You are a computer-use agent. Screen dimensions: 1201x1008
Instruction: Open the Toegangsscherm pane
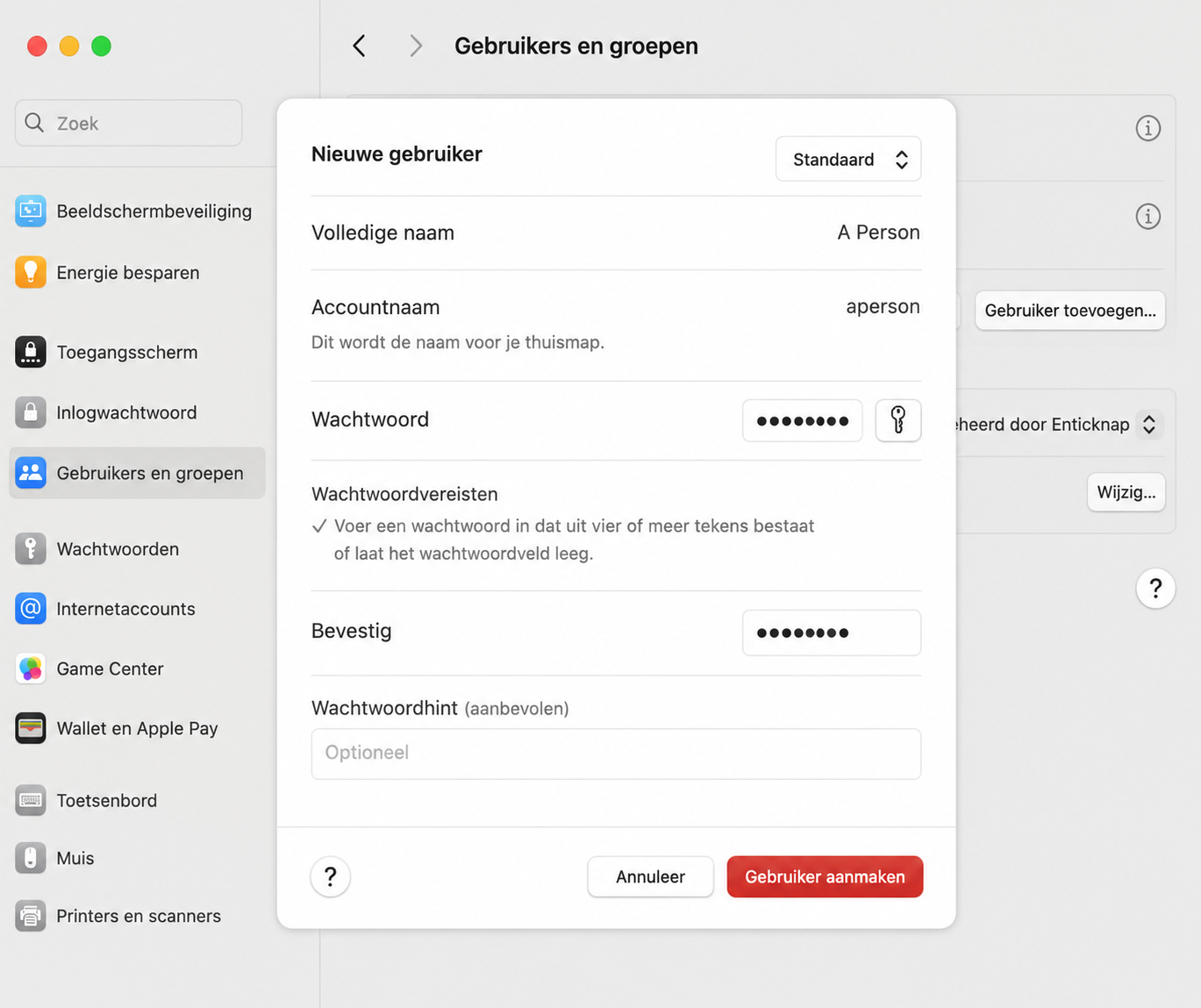[137, 352]
